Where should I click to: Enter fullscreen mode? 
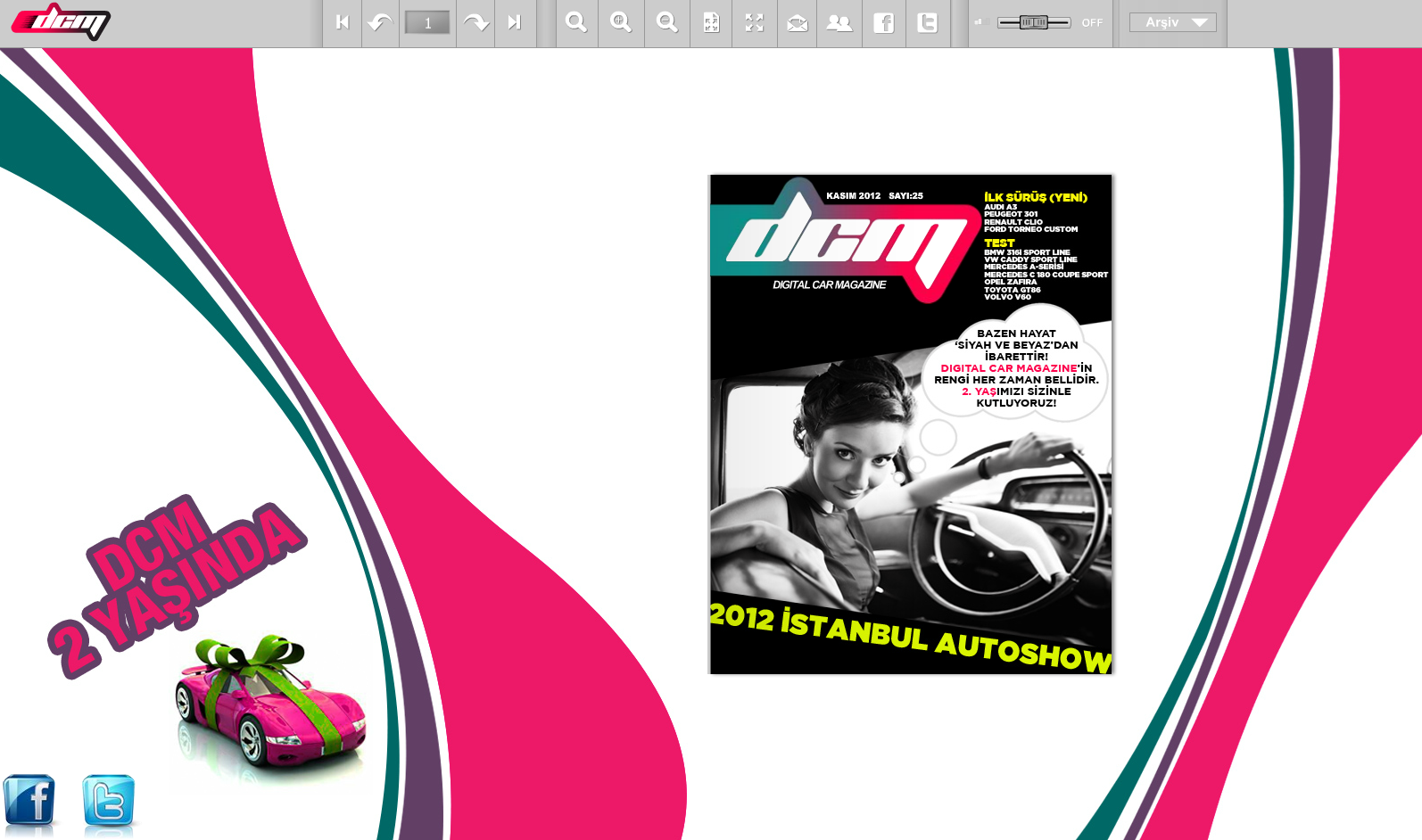click(755, 23)
